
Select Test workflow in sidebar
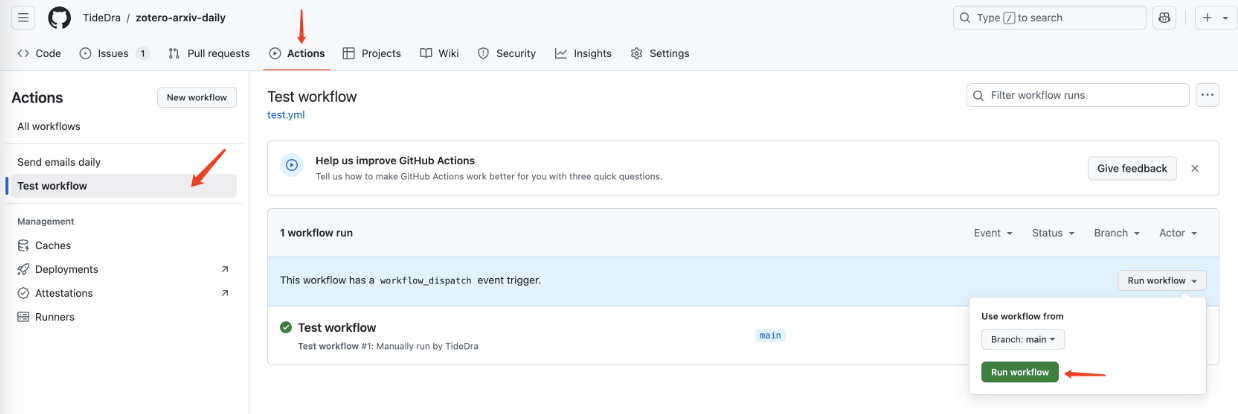[x=124, y=186]
